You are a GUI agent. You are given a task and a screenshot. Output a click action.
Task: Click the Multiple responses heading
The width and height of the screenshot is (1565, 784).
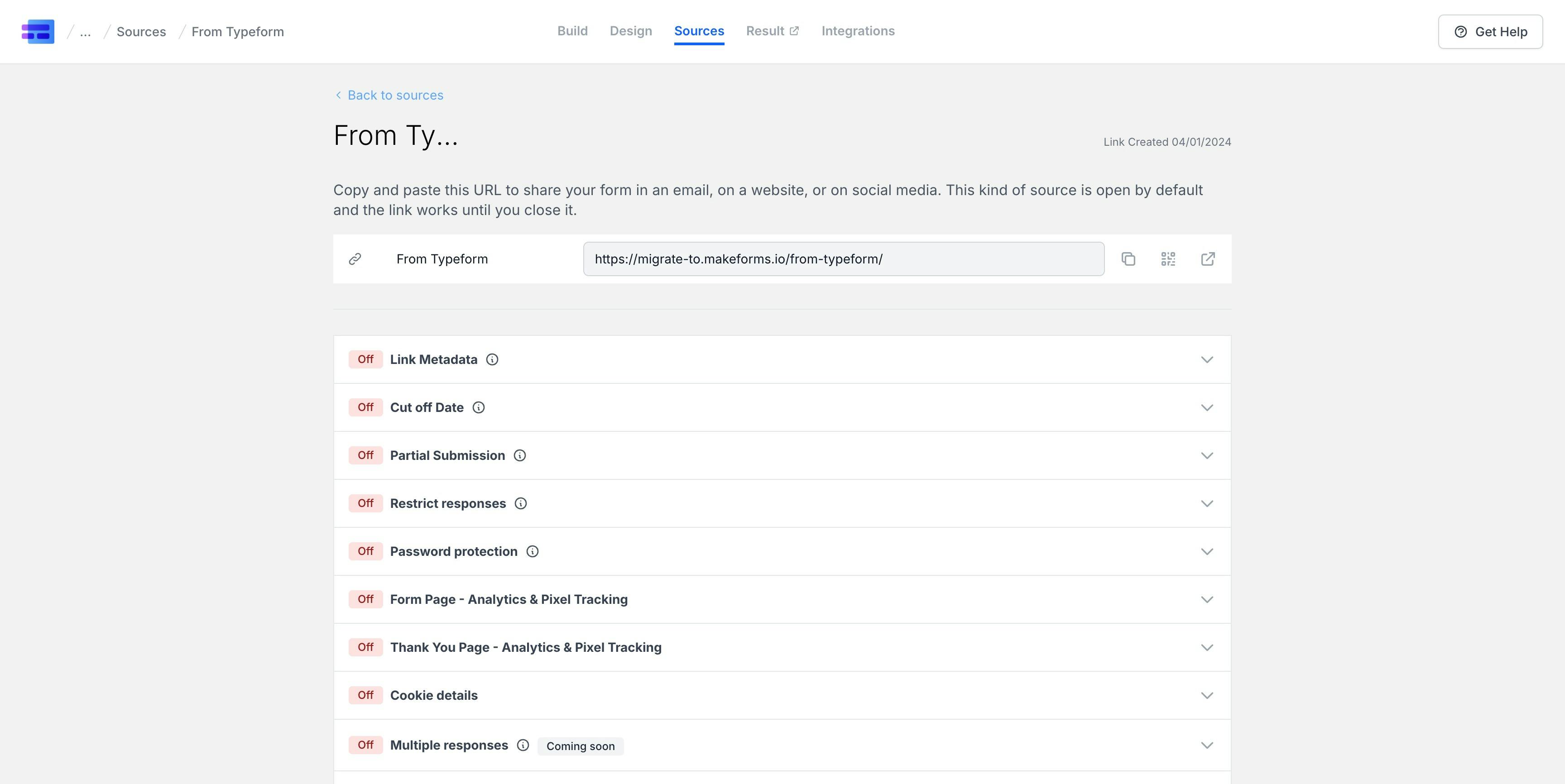tap(449, 745)
